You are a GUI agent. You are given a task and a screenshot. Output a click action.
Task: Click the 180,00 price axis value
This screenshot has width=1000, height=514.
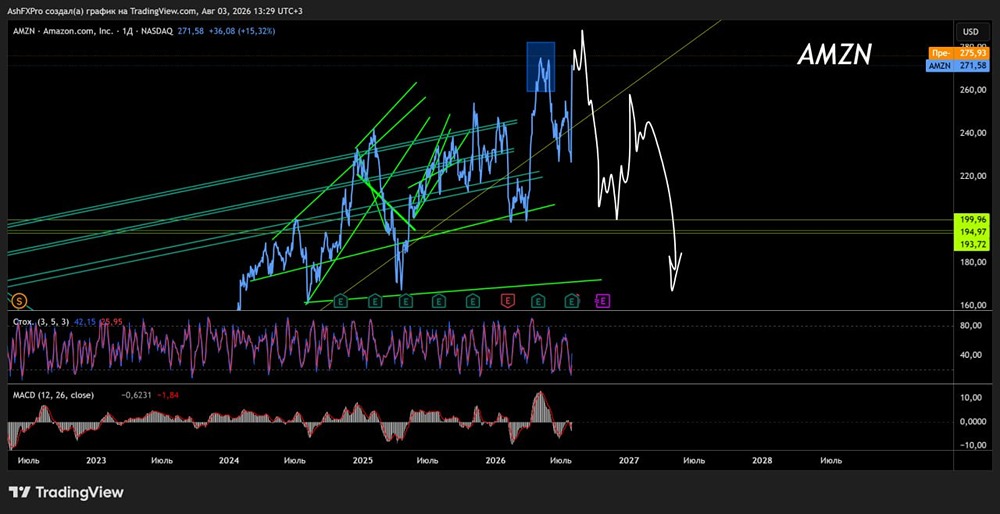(971, 262)
